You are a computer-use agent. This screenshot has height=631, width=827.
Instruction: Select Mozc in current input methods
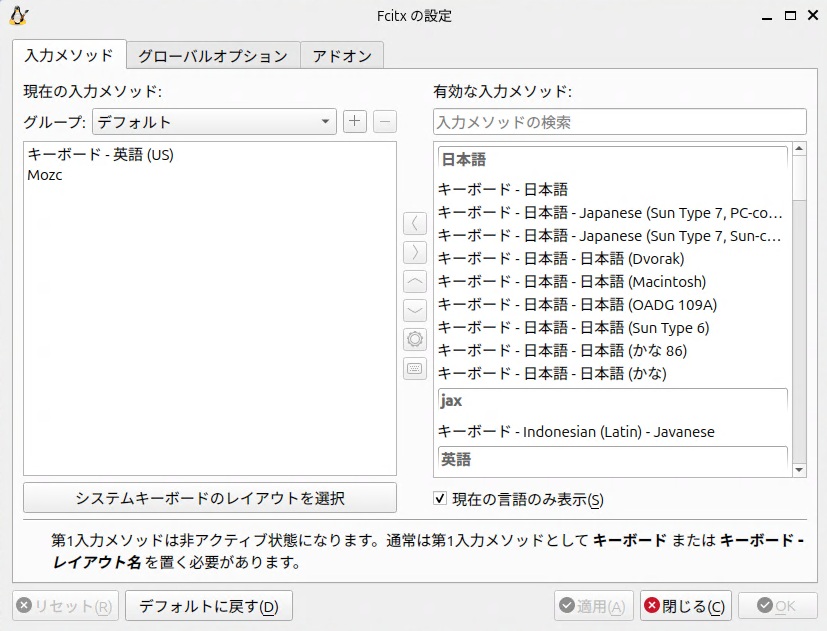click(x=45, y=175)
